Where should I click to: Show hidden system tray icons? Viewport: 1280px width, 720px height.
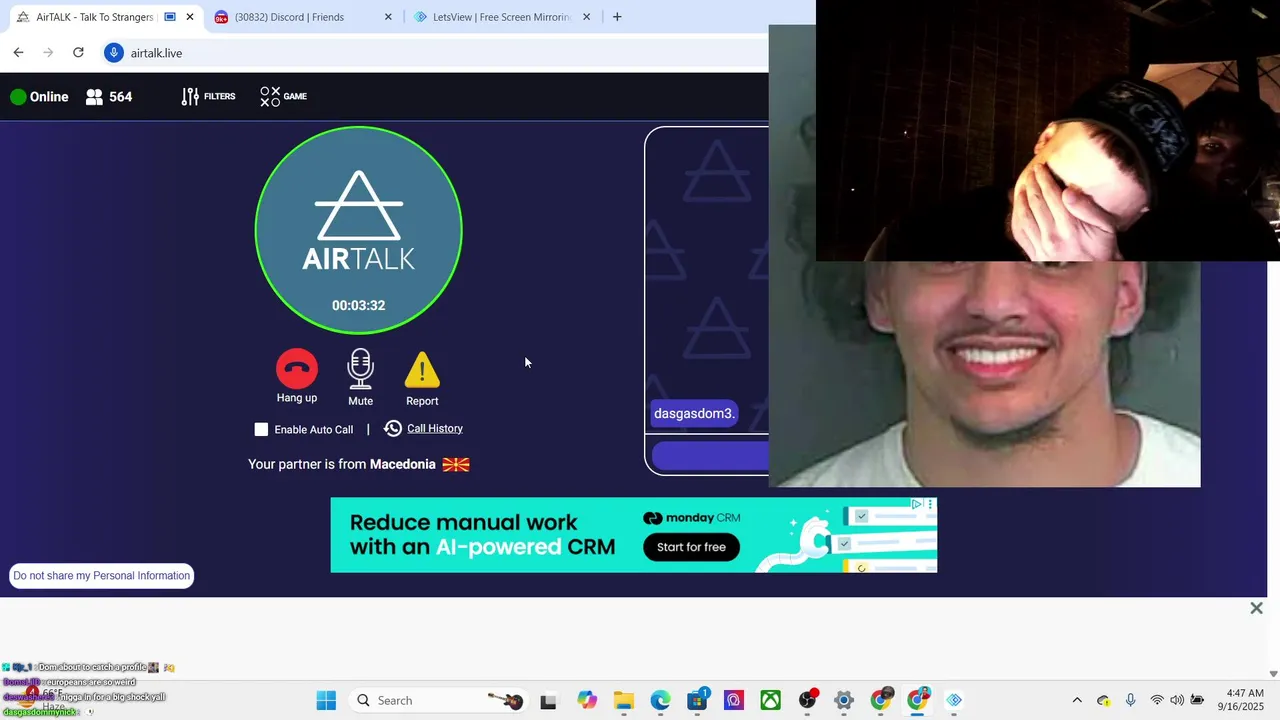tap(1077, 700)
